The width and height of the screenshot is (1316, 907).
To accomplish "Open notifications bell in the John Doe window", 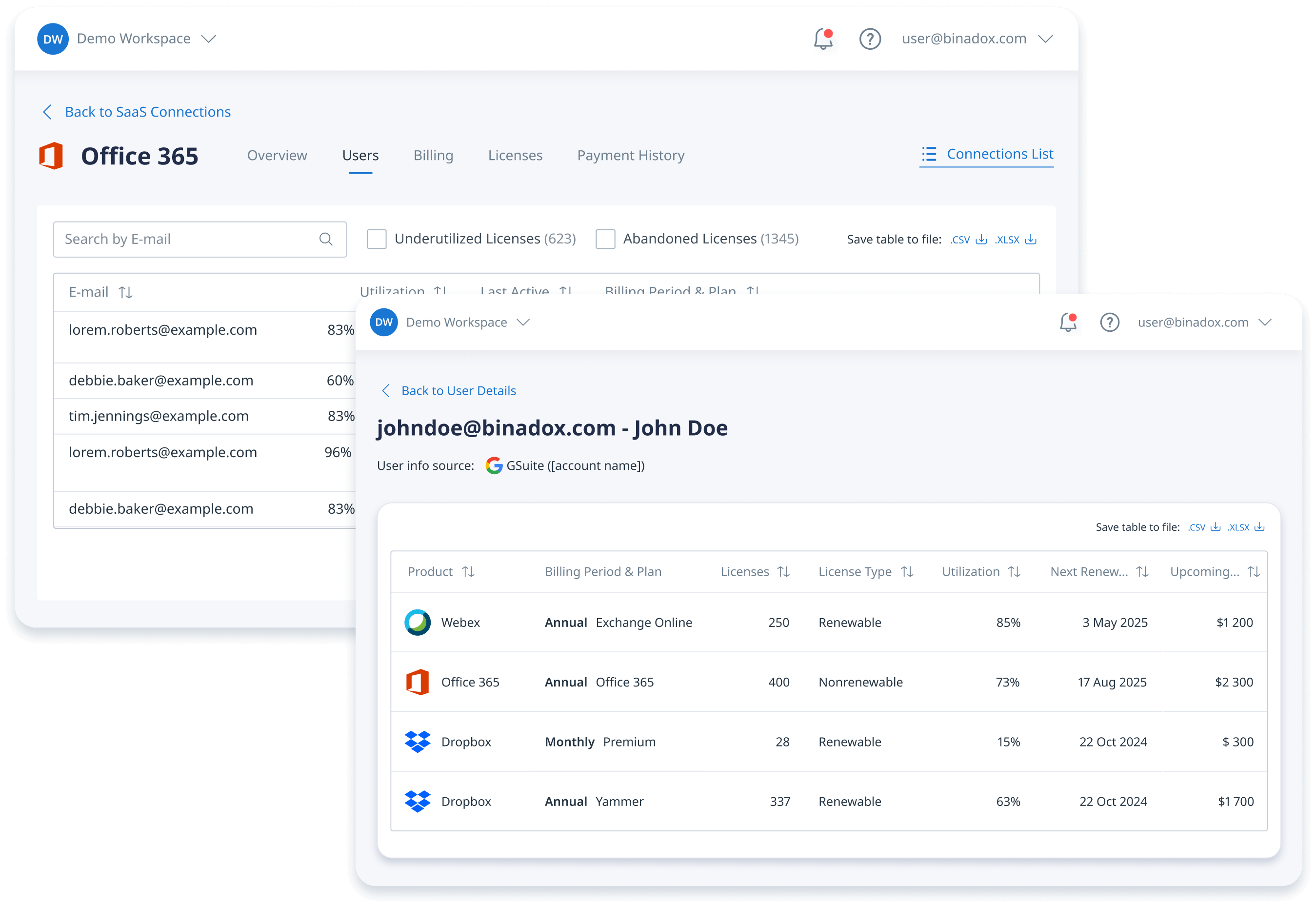I will pos(1068,322).
